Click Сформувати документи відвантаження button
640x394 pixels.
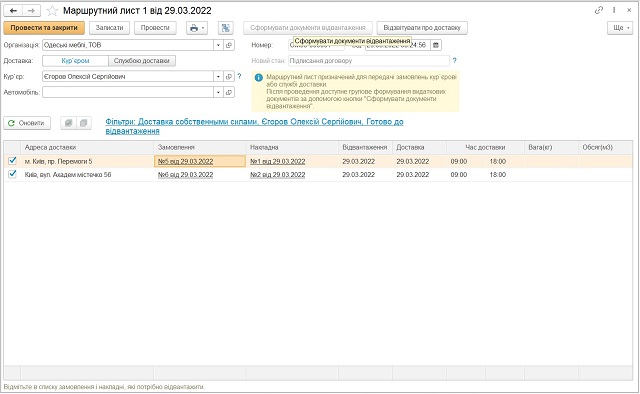(308, 28)
